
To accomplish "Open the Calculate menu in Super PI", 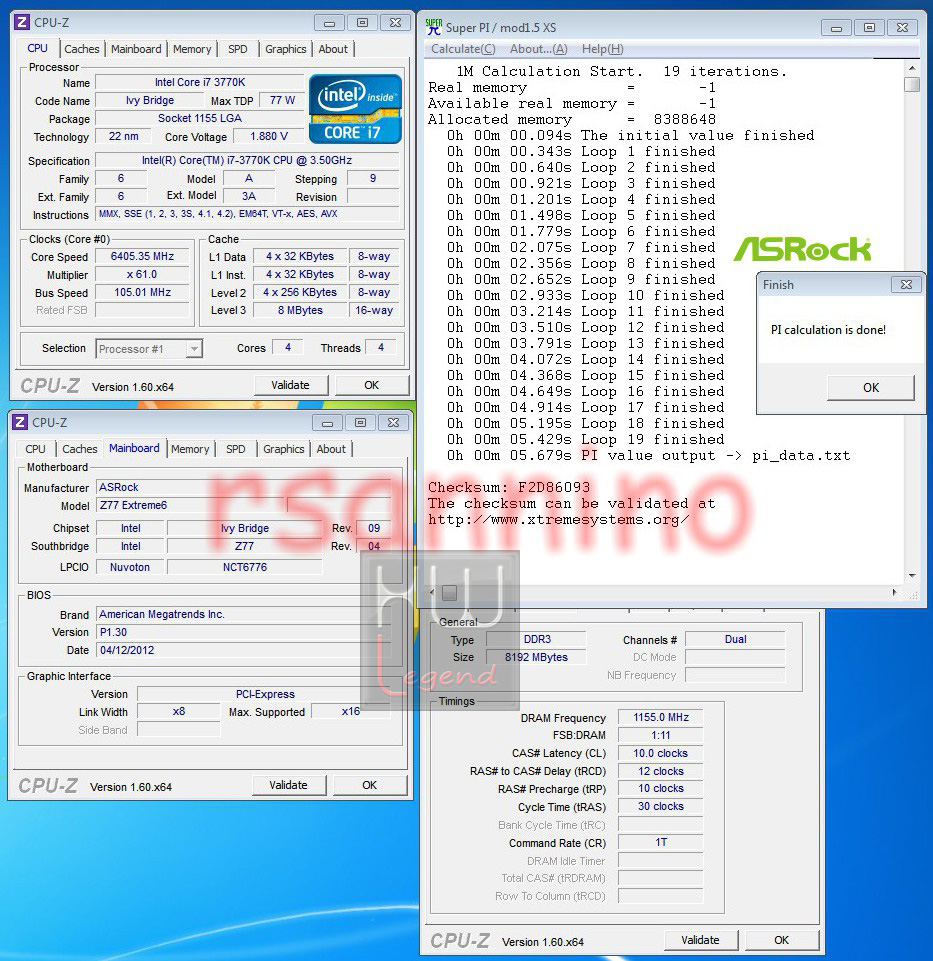I will click(463, 49).
